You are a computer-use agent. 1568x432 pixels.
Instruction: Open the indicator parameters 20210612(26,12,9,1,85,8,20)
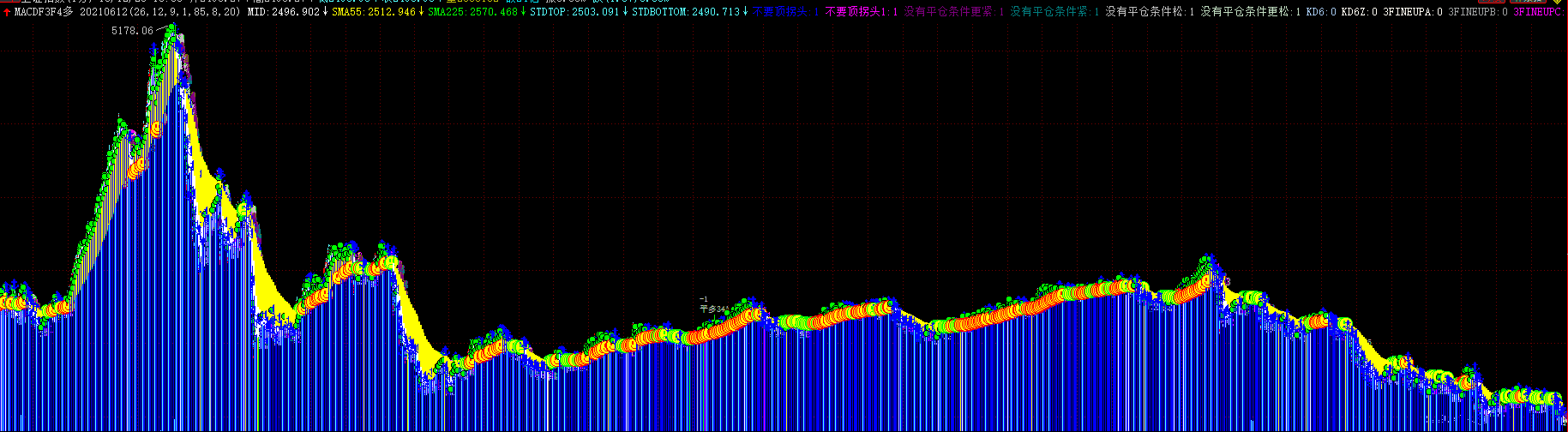point(159,12)
